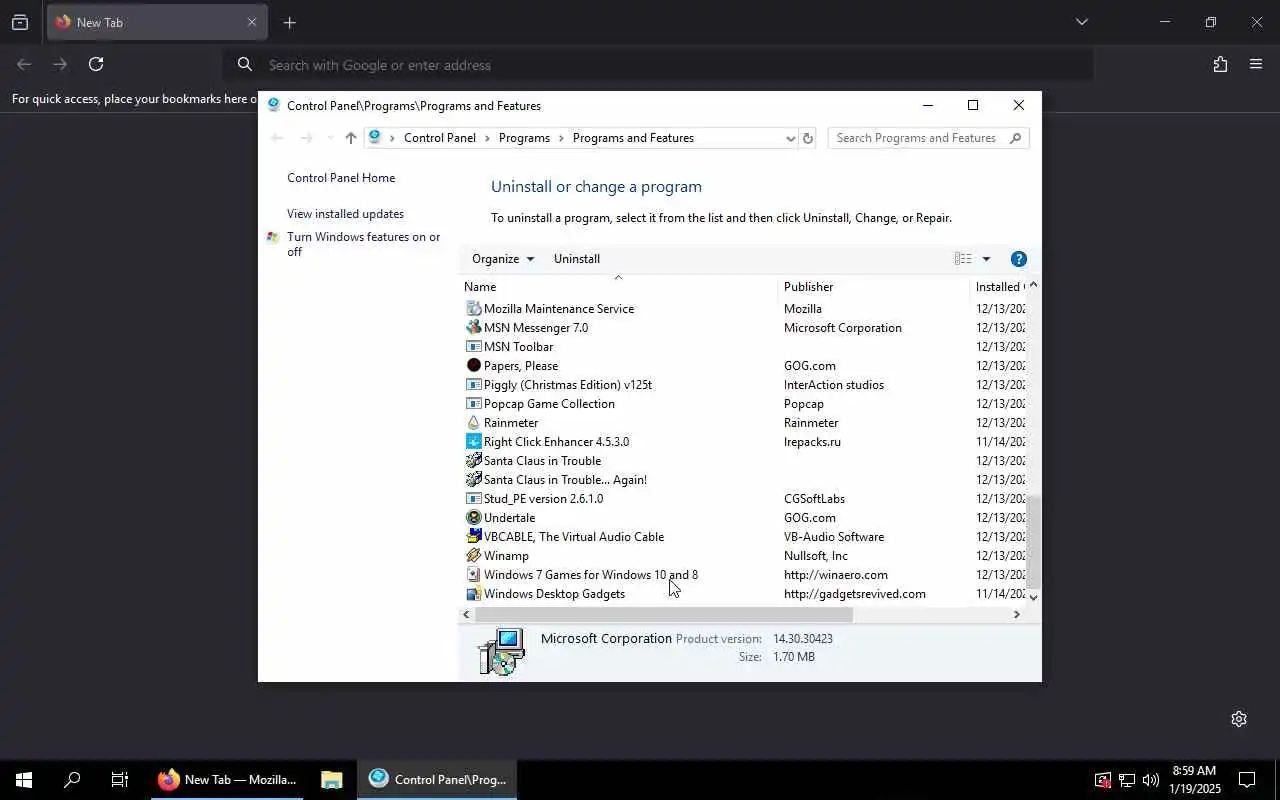
Task: Click the Piggly Christmas Edition icon
Action: click(474, 384)
